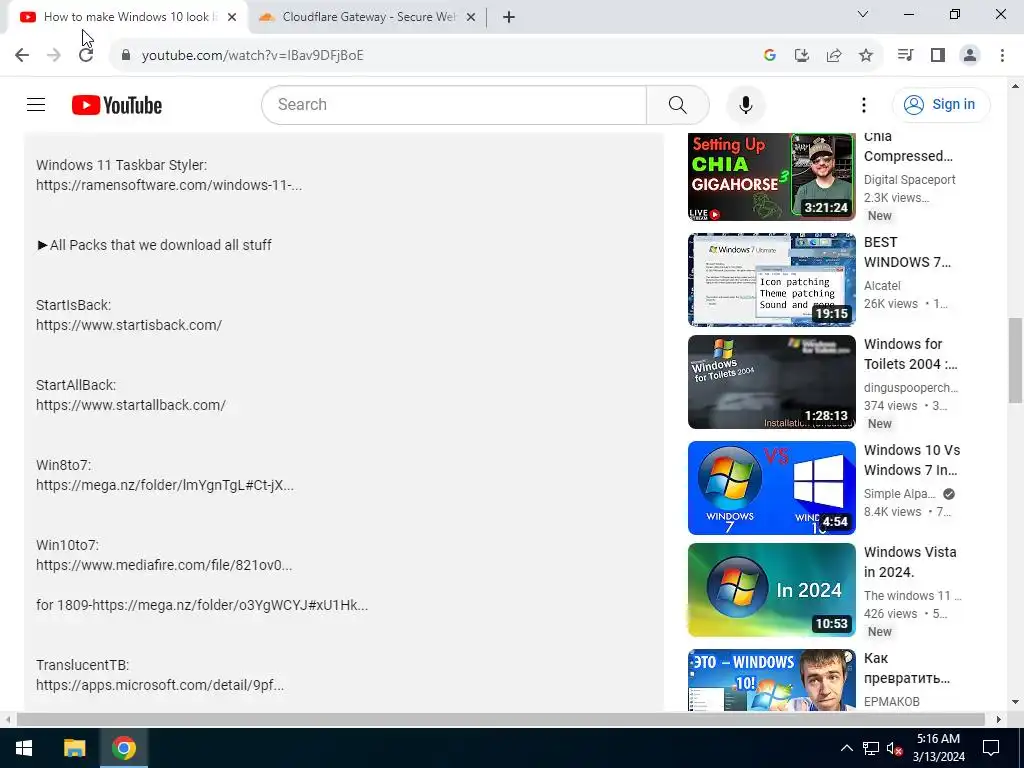Open YouTube hamburger guide menu
Screen dimensions: 1024x768
36,104
